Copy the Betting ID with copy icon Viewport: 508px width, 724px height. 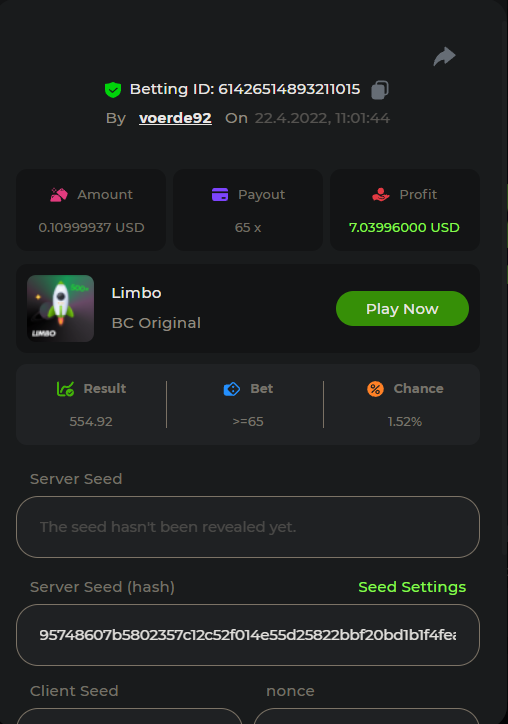tap(380, 90)
